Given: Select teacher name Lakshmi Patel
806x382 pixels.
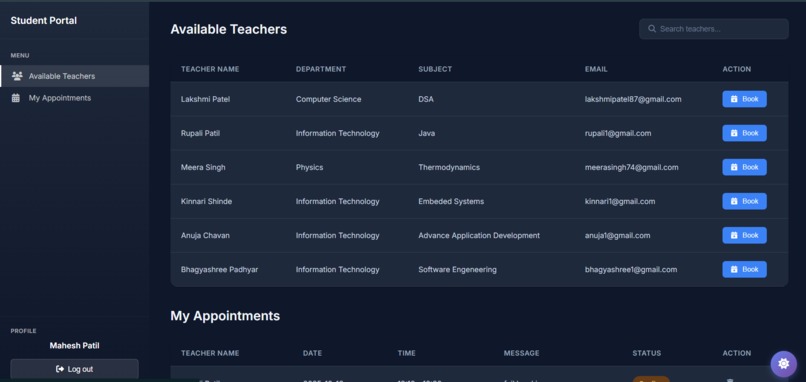Looking at the screenshot, I should click(x=205, y=99).
